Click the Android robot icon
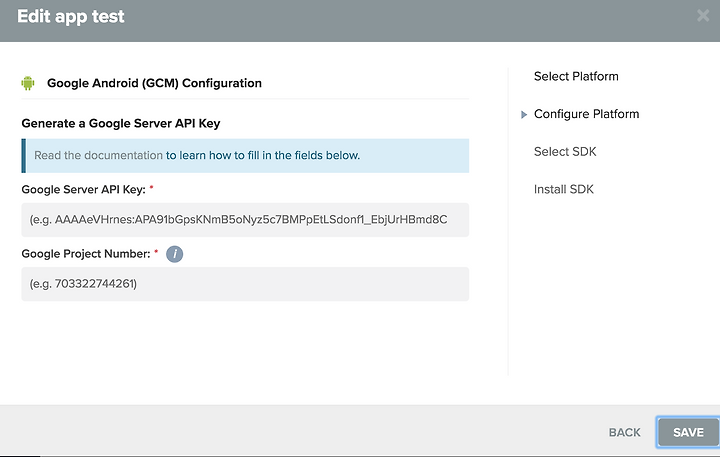 tap(28, 83)
